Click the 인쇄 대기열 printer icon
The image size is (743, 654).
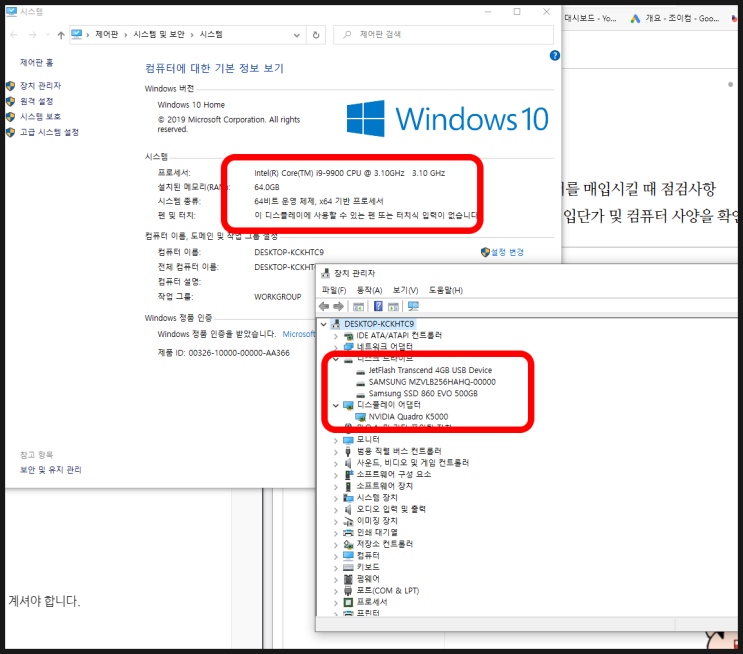point(349,533)
